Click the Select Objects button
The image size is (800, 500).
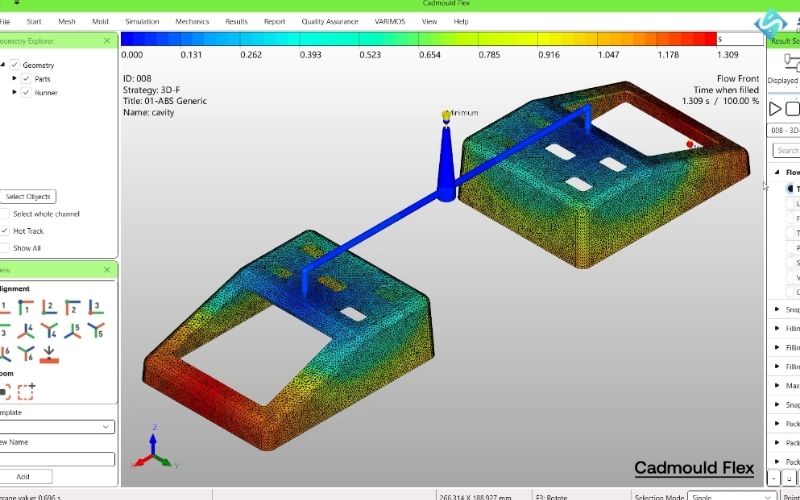click(28, 196)
